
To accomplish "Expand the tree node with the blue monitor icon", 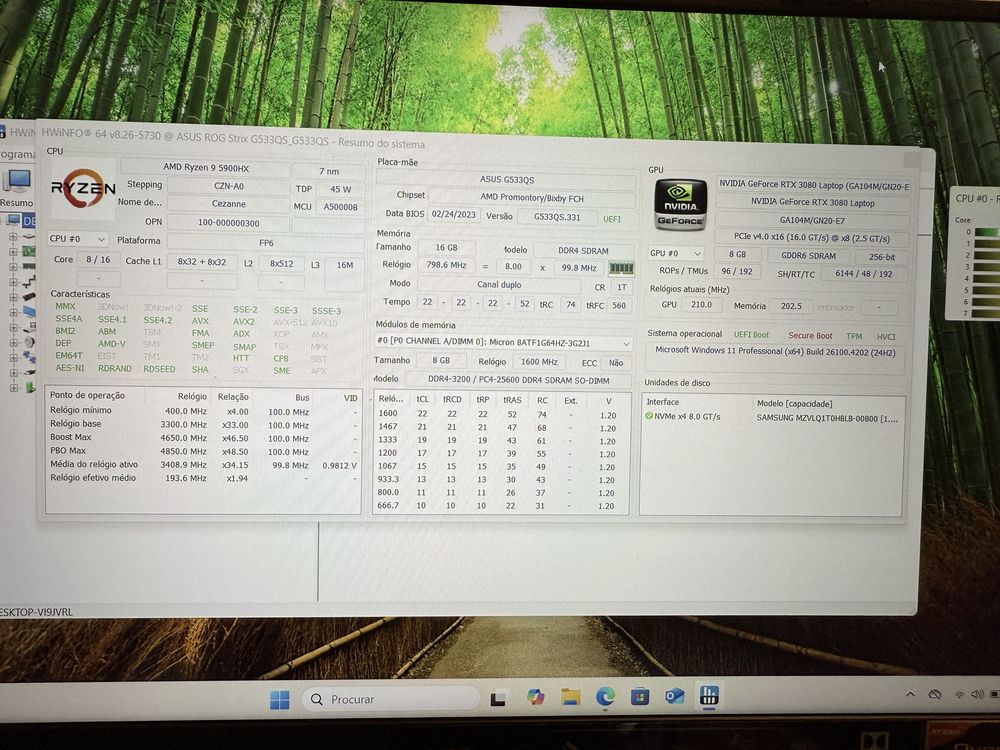I will [x=13, y=312].
